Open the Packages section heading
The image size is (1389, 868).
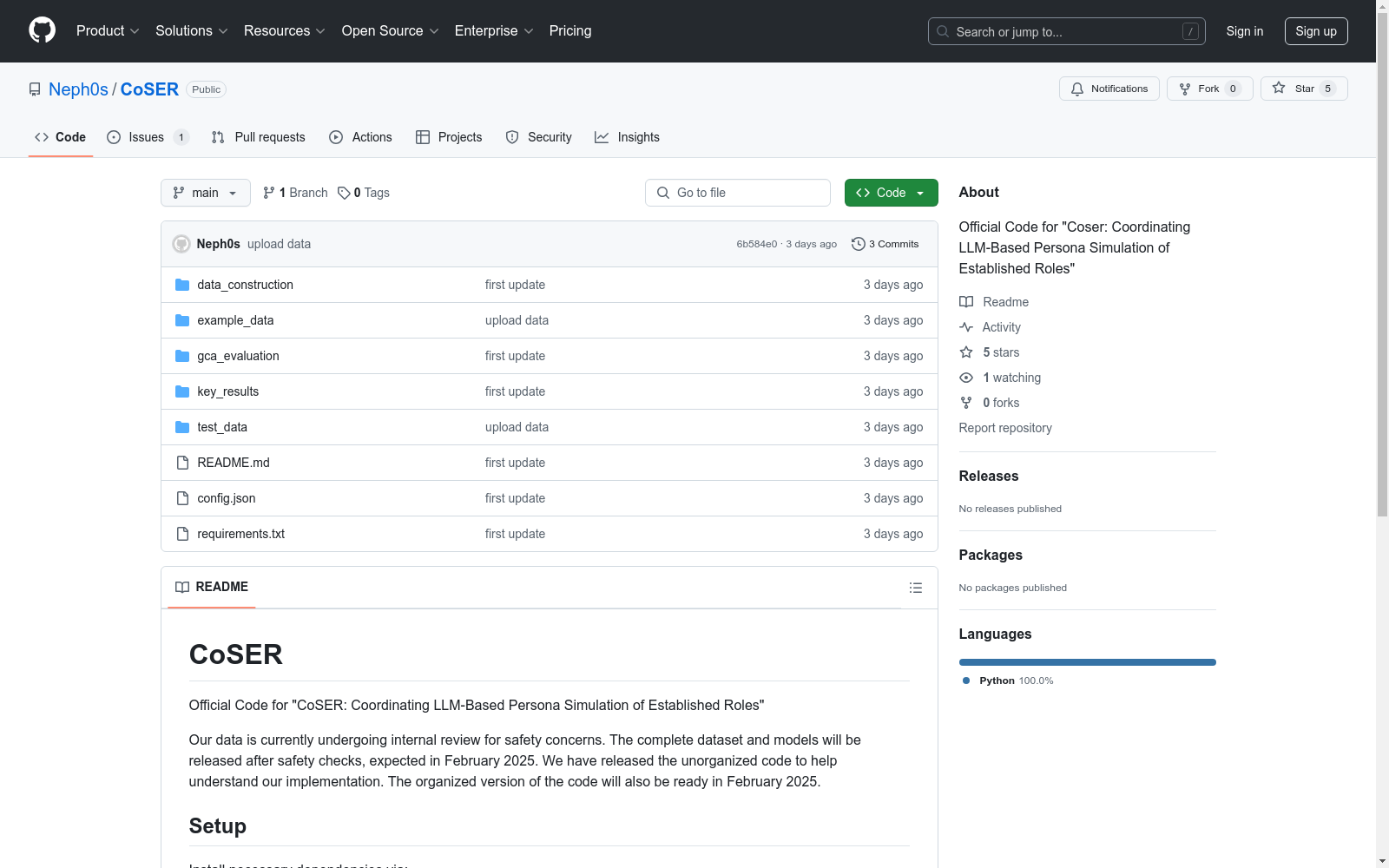[991, 555]
